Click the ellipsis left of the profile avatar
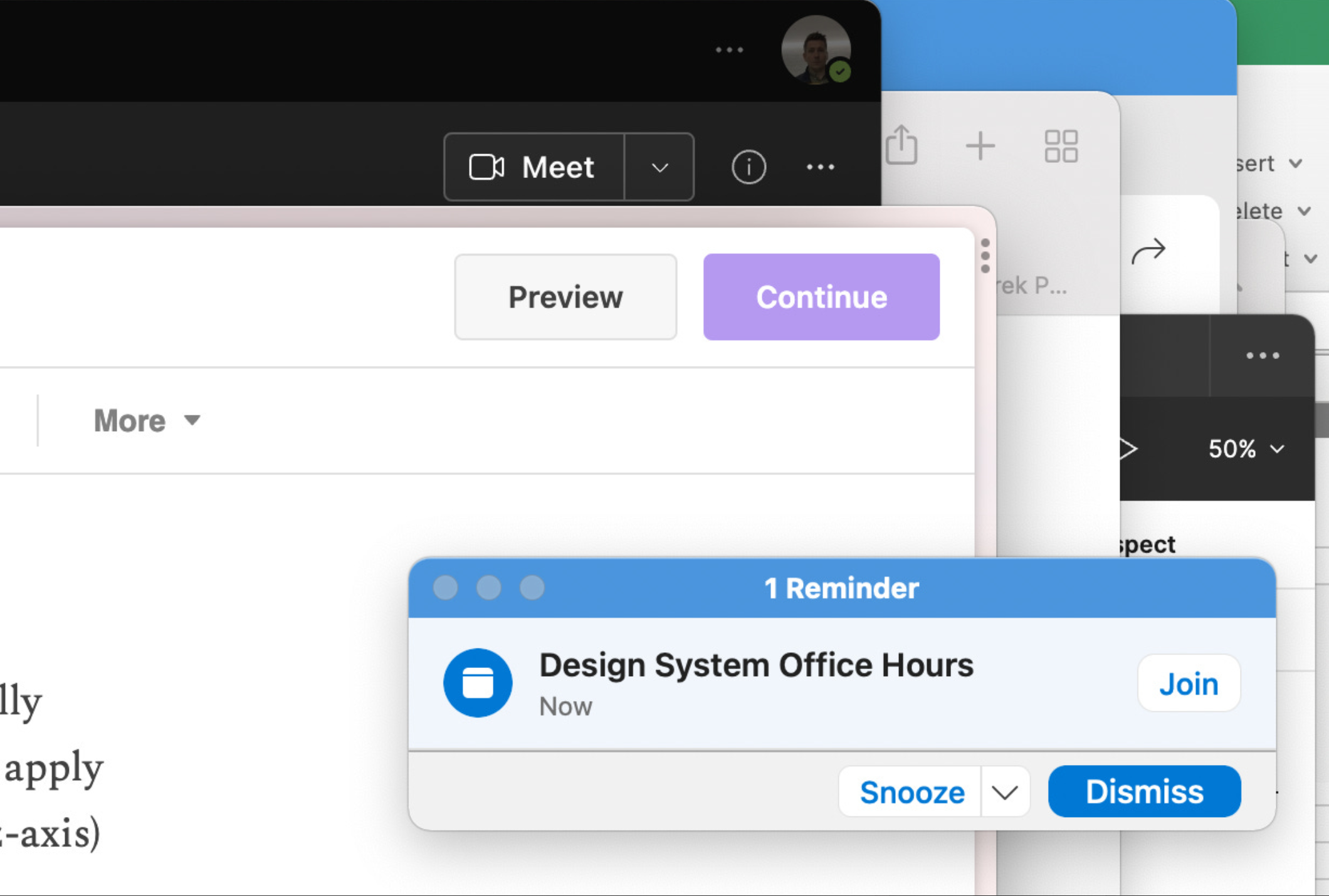 click(729, 50)
